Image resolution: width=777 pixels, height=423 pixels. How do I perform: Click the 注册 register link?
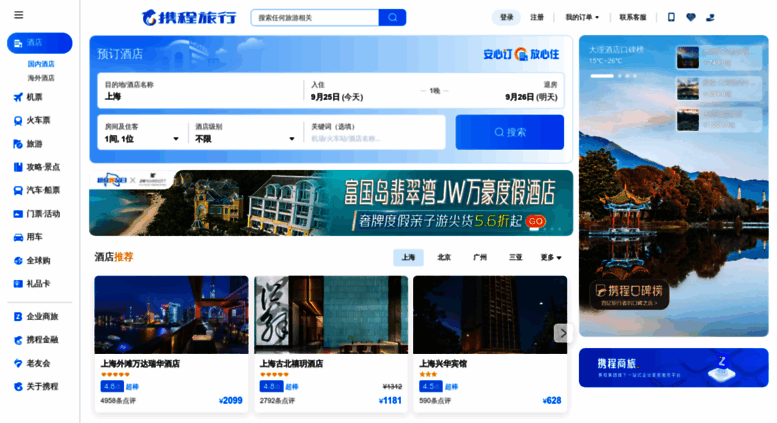tap(537, 17)
